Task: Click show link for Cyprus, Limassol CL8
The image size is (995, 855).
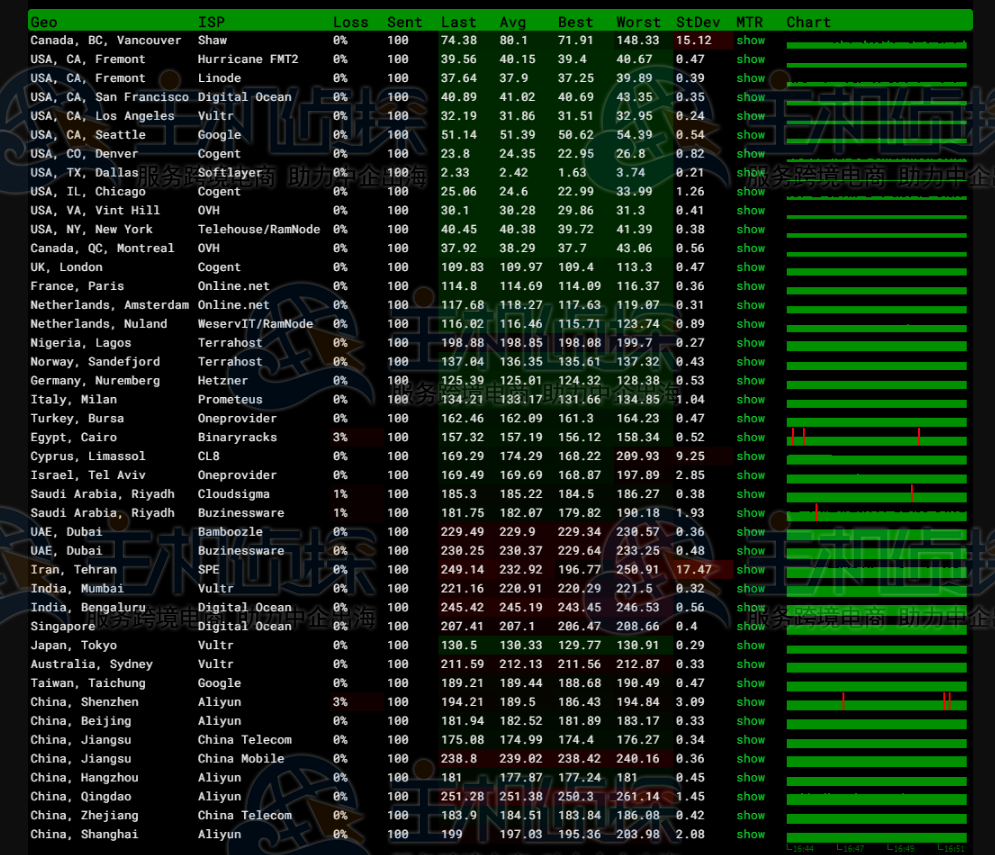Action: pyautogui.click(x=750, y=457)
